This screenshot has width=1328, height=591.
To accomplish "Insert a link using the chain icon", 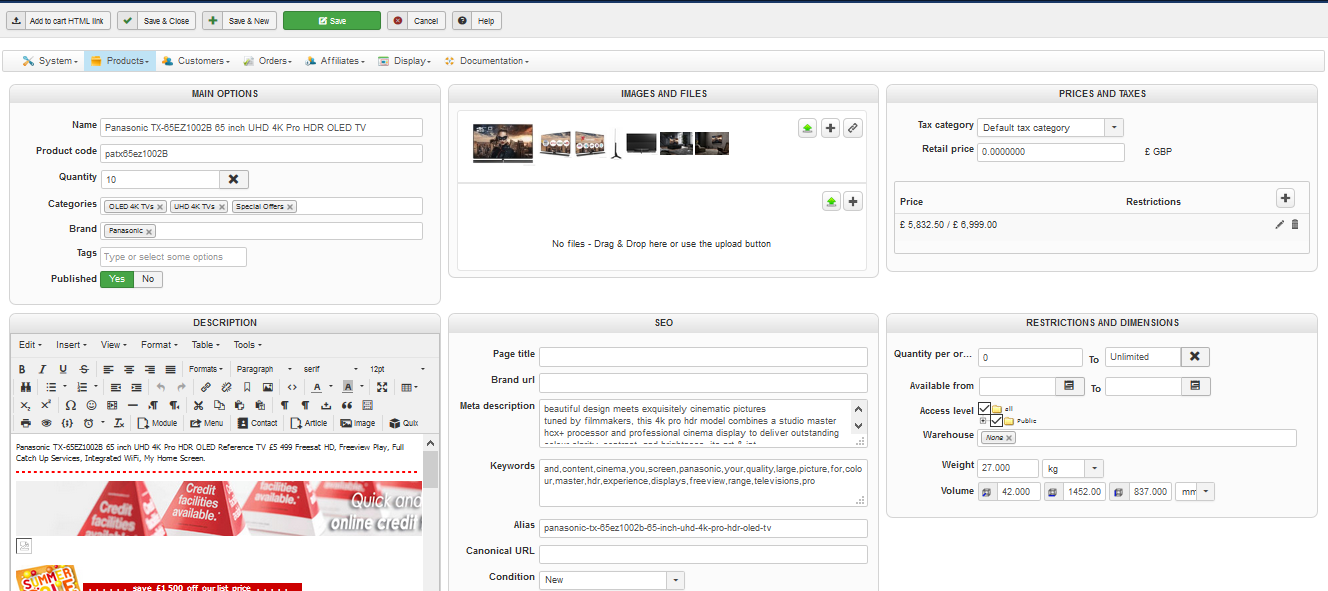I will click(x=206, y=387).
